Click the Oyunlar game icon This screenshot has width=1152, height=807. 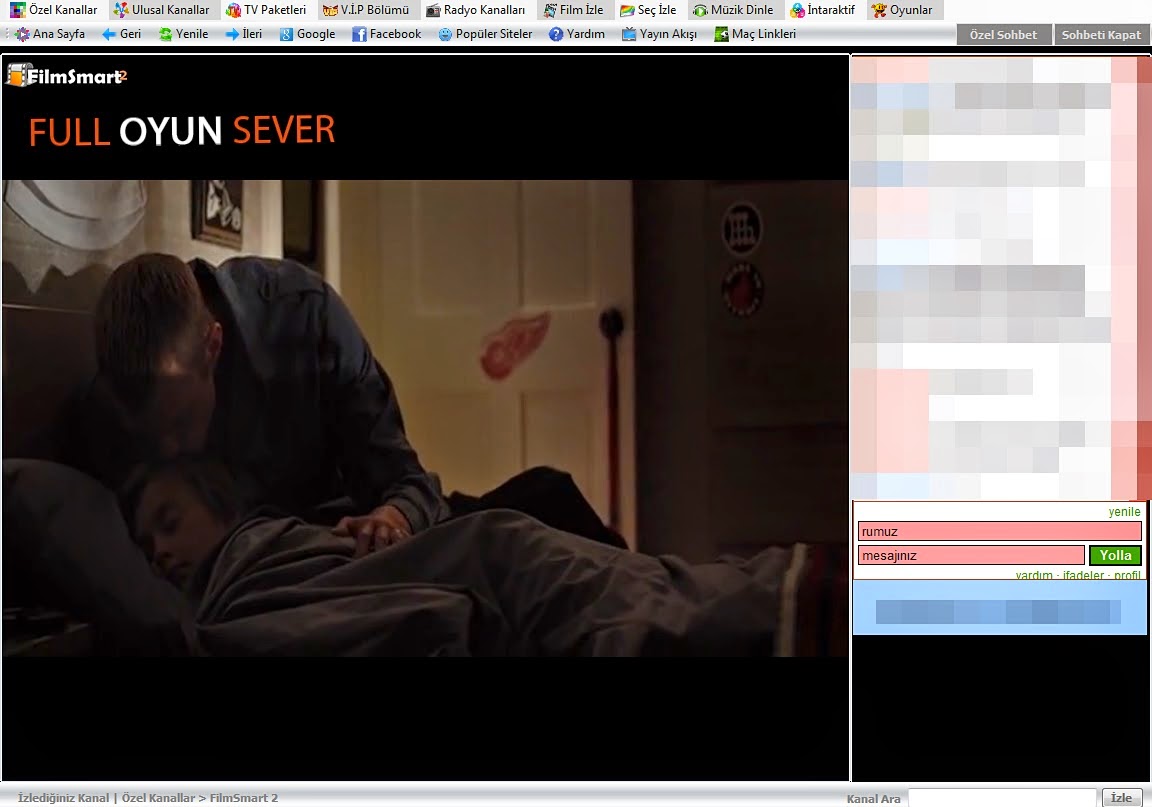pos(879,10)
